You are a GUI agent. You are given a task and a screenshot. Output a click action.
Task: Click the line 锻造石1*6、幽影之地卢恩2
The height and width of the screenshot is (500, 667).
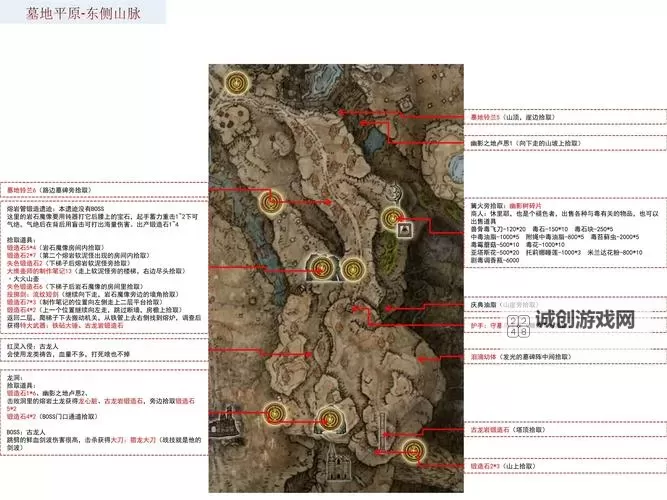[47, 393]
